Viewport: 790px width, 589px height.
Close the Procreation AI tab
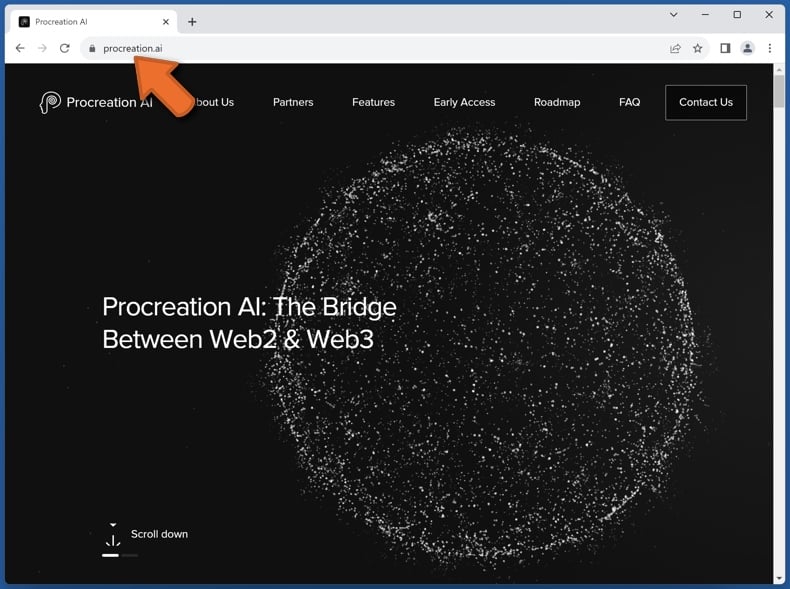tap(166, 22)
